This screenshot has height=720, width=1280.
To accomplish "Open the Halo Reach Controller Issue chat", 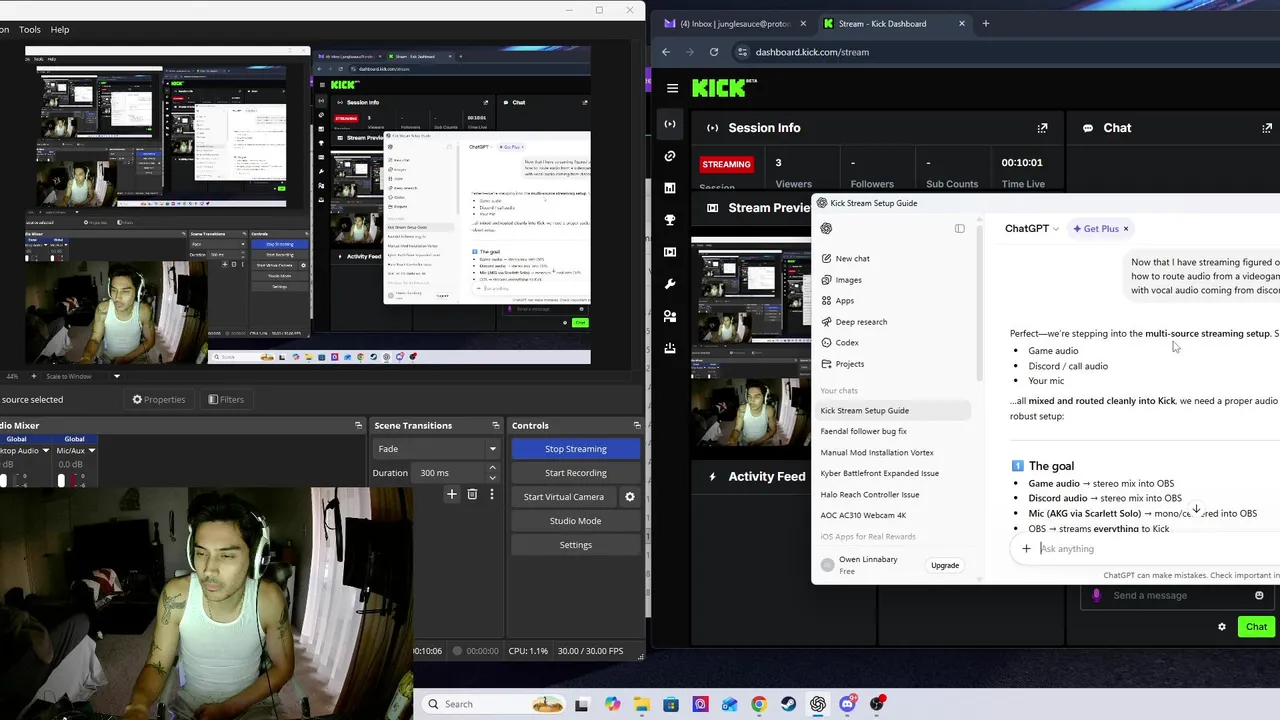I will (869, 494).
